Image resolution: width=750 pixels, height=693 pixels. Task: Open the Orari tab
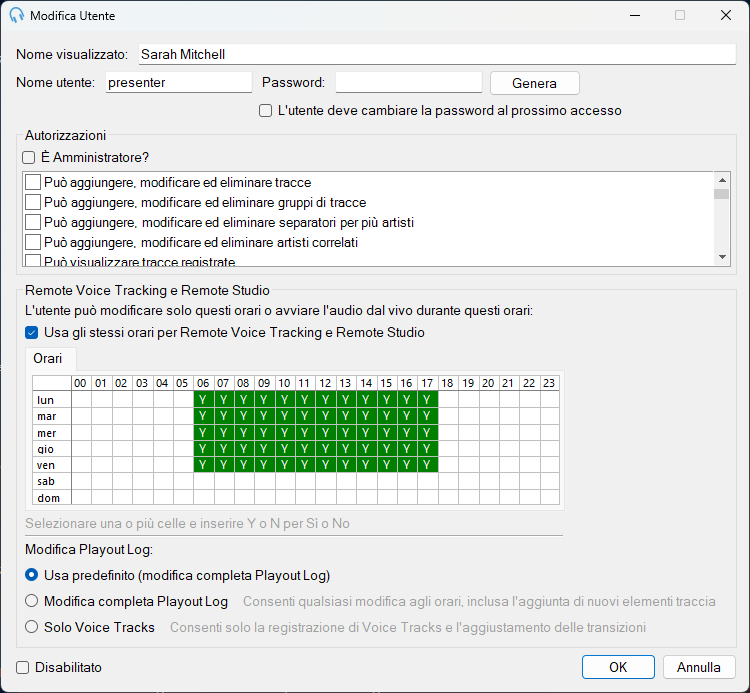48,358
